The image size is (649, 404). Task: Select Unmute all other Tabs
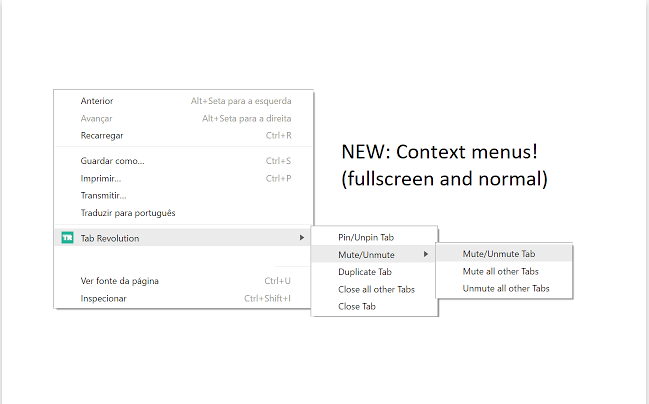click(504, 289)
